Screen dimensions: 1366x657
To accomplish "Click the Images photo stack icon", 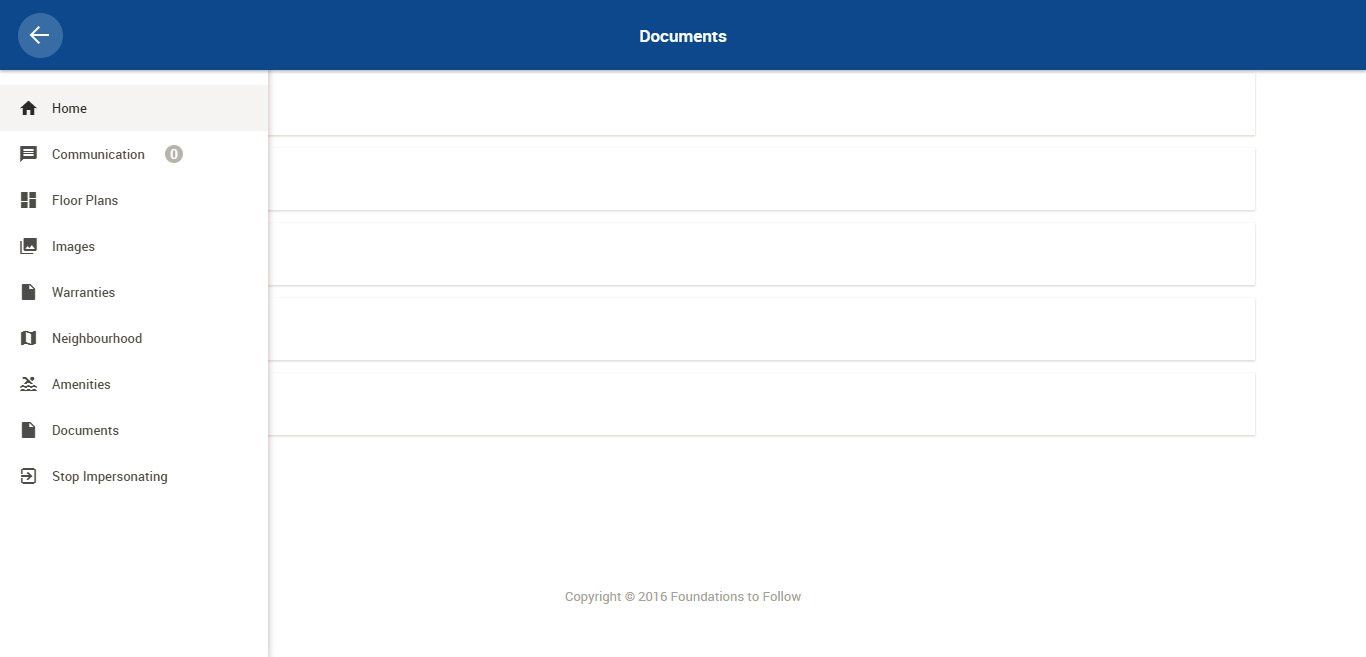I will pos(29,246).
